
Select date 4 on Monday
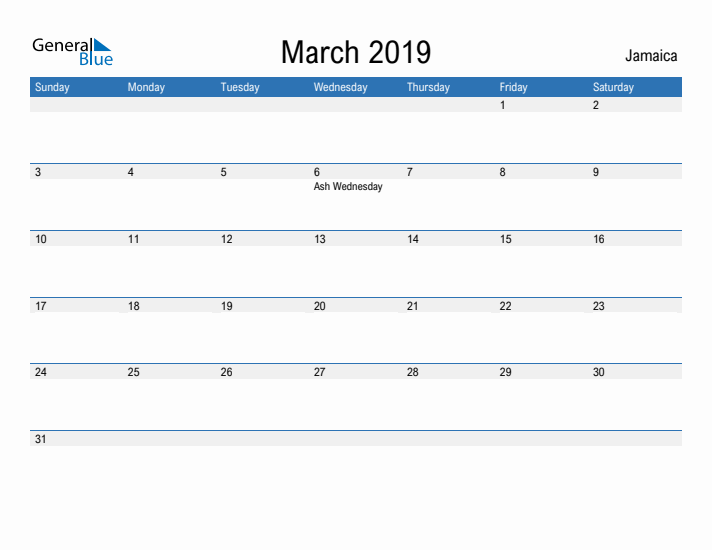(x=131, y=172)
